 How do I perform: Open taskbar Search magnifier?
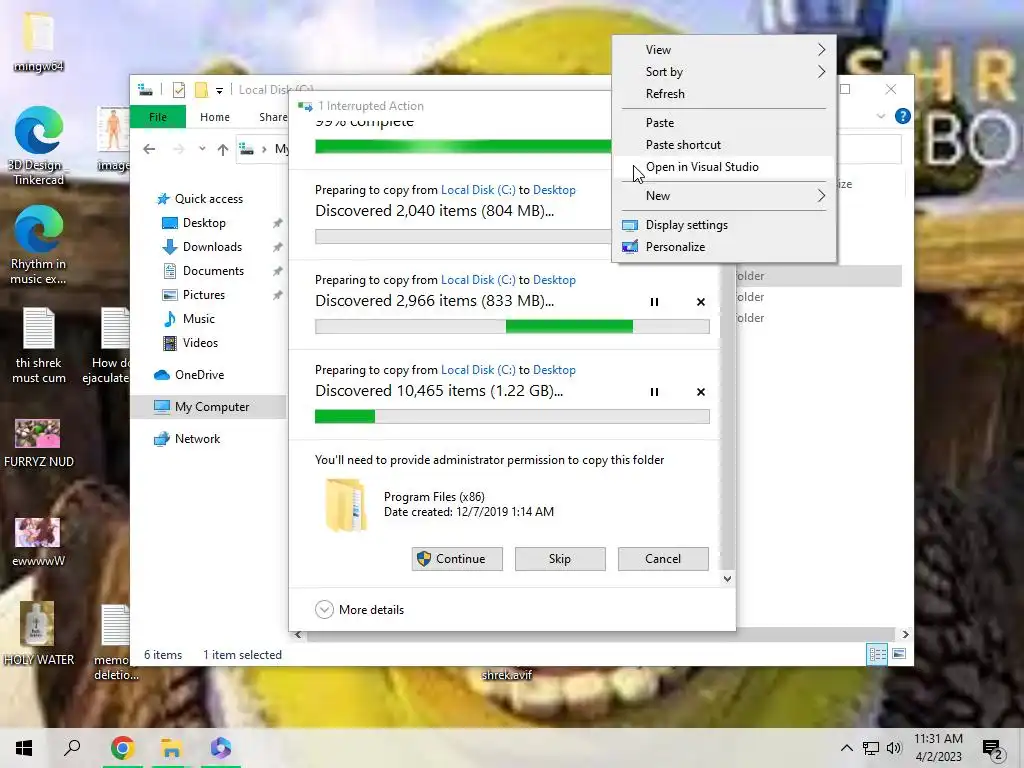coord(72,748)
